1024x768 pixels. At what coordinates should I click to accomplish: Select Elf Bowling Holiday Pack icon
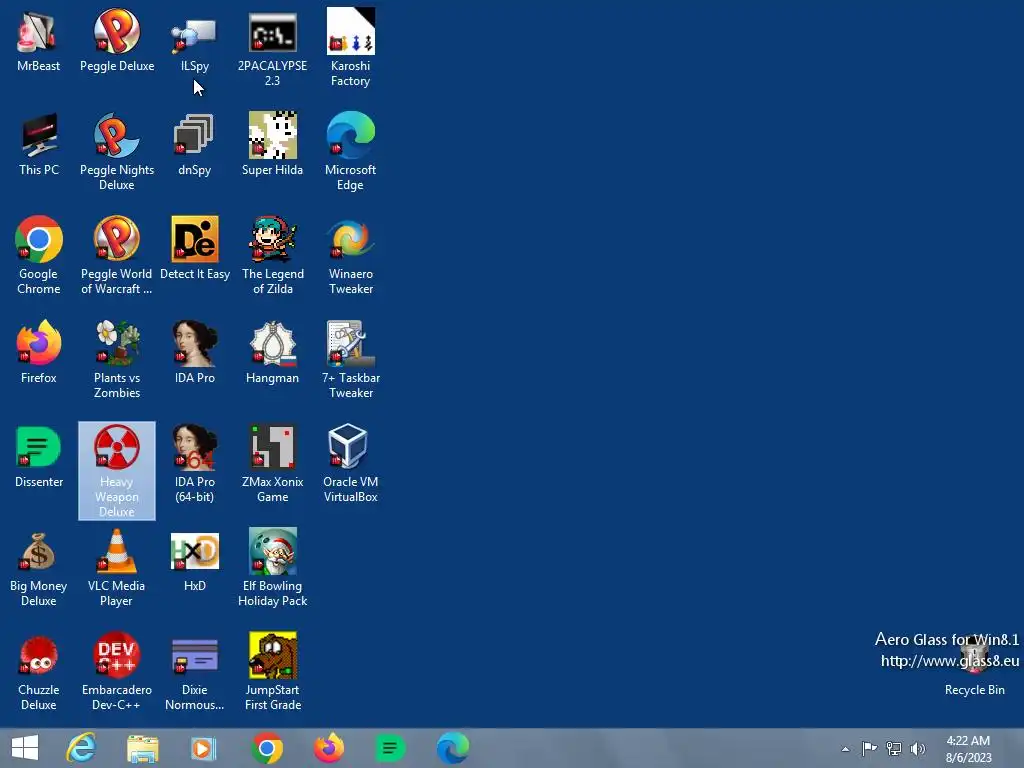(272, 567)
